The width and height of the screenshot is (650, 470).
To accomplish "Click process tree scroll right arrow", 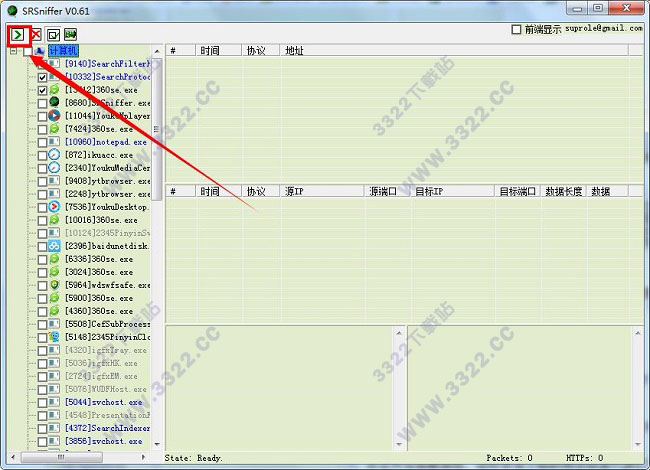I will tap(143, 457).
